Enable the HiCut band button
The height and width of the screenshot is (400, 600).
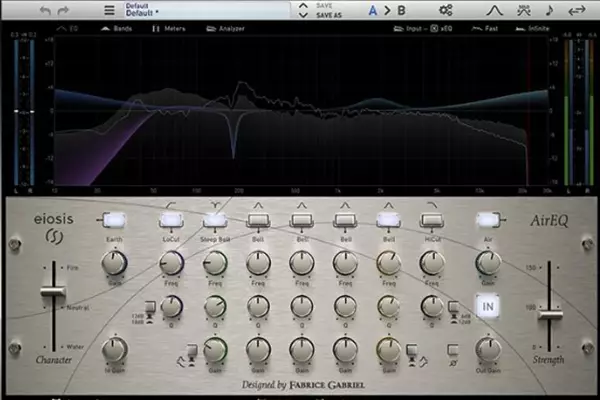(x=432, y=221)
